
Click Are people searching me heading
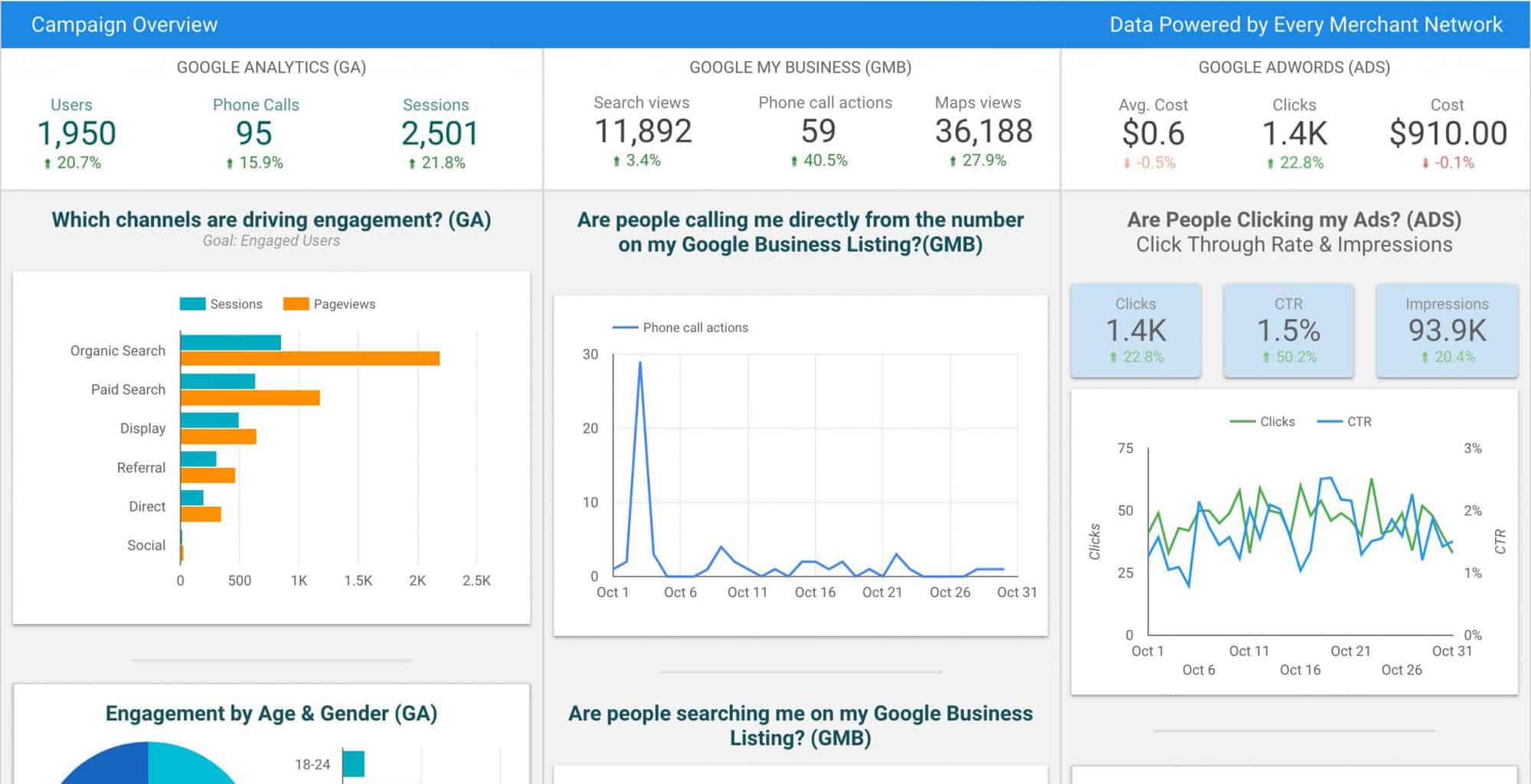pos(800,726)
